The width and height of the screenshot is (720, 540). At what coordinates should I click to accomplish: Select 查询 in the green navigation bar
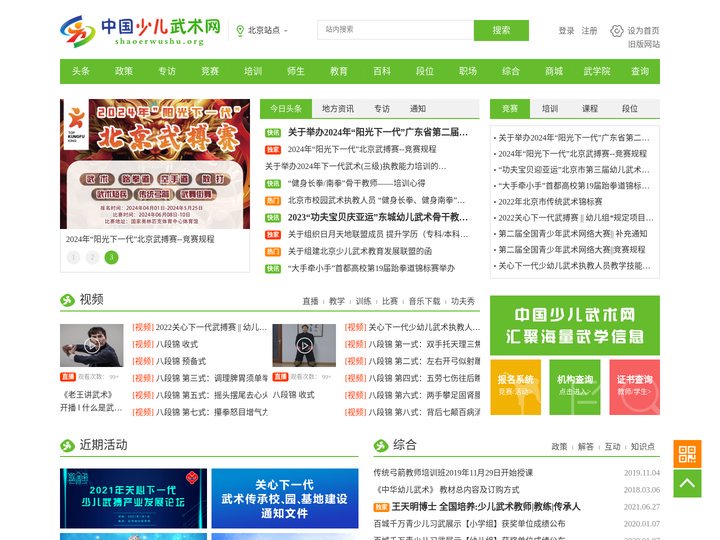pos(640,71)
